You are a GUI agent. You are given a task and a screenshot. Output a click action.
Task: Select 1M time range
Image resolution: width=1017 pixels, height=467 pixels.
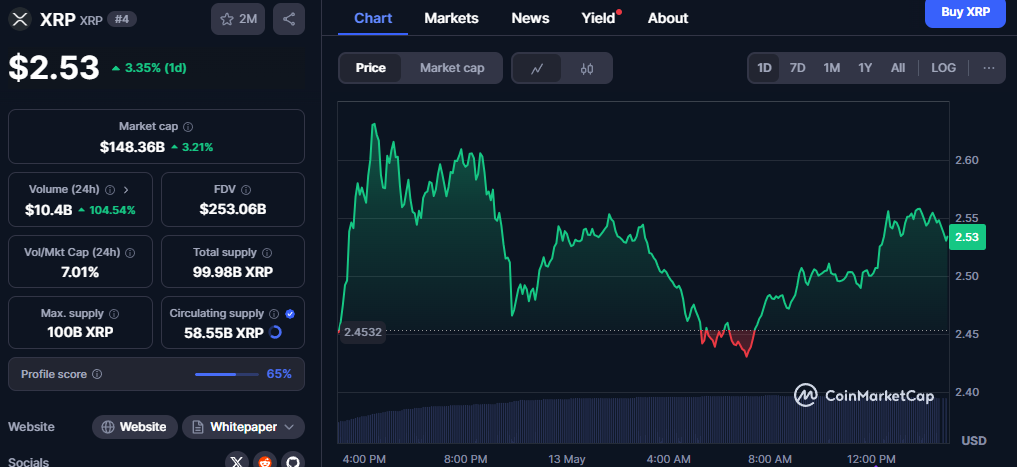832,68
